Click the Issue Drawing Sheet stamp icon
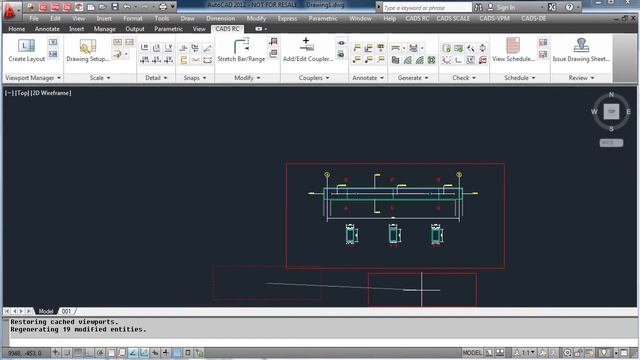 581,45
